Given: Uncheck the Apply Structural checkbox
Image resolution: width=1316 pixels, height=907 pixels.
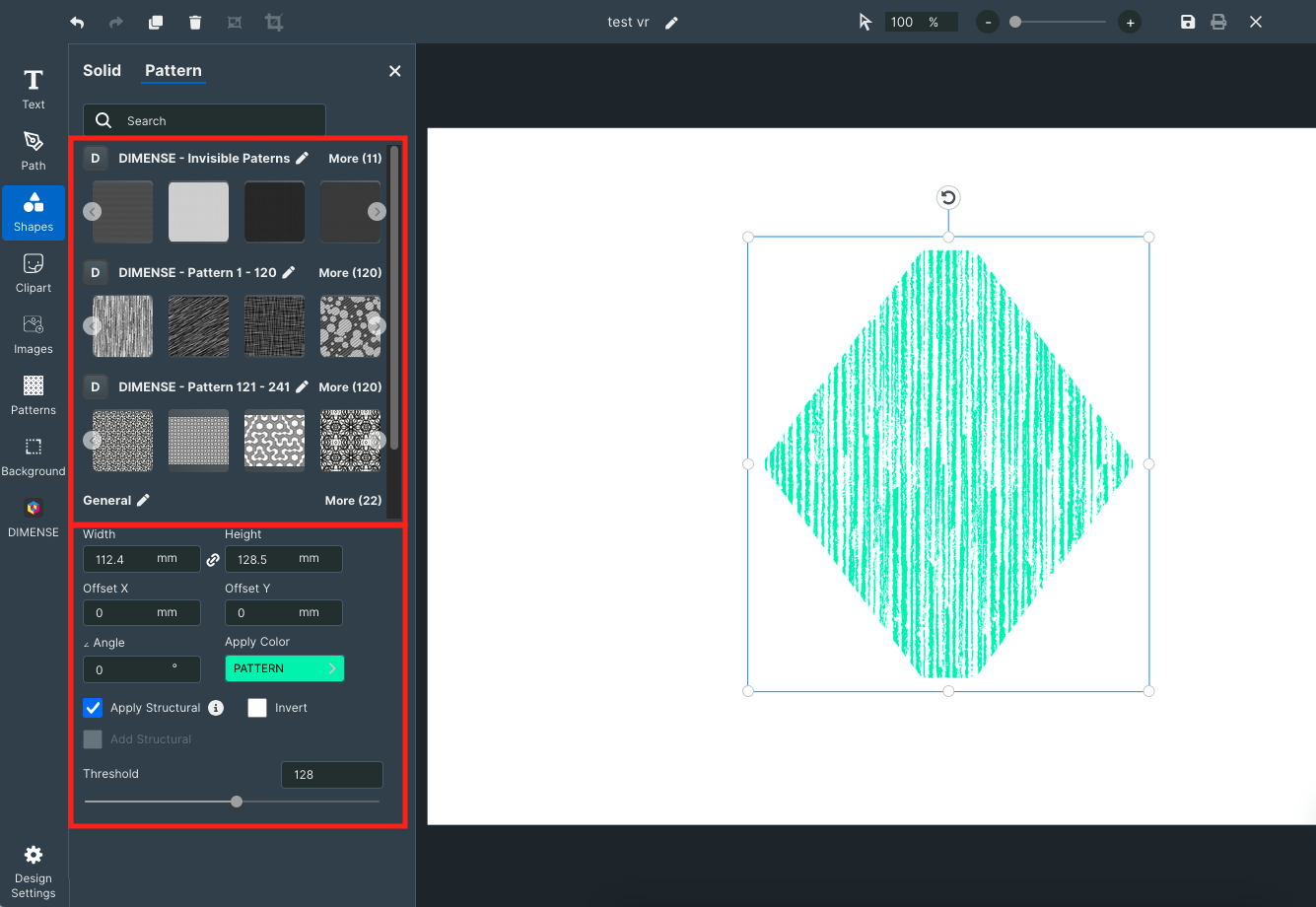Looking at the screenshot, I should coord(93,708).
